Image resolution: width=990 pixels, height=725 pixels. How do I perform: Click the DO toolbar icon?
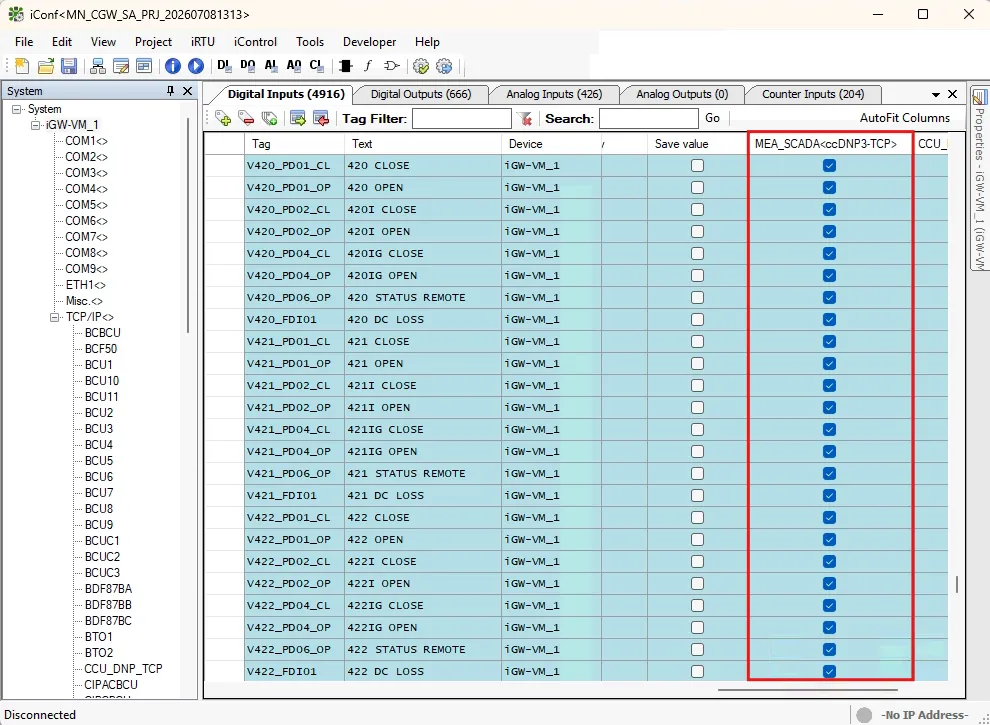(248, 65)
